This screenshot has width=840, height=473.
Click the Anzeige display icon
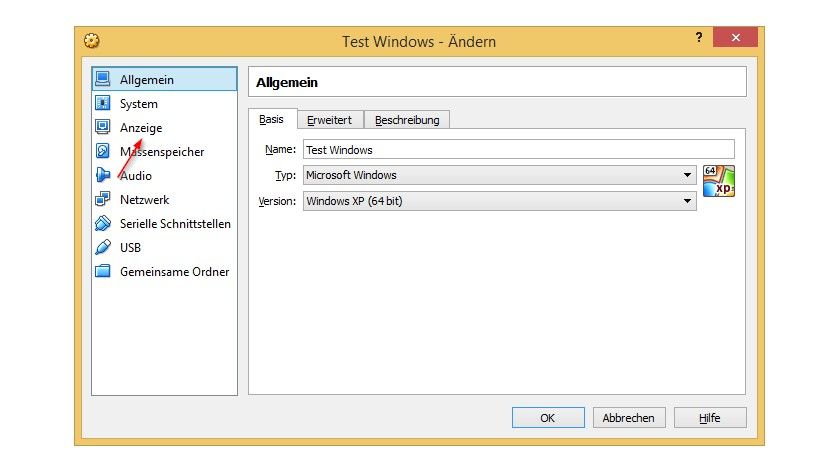[102, 127]
